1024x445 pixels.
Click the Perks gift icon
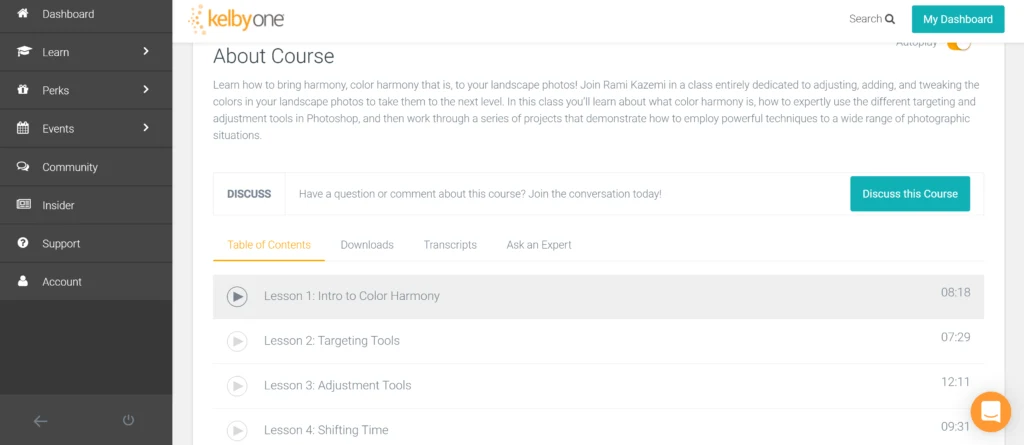(23, 90)
